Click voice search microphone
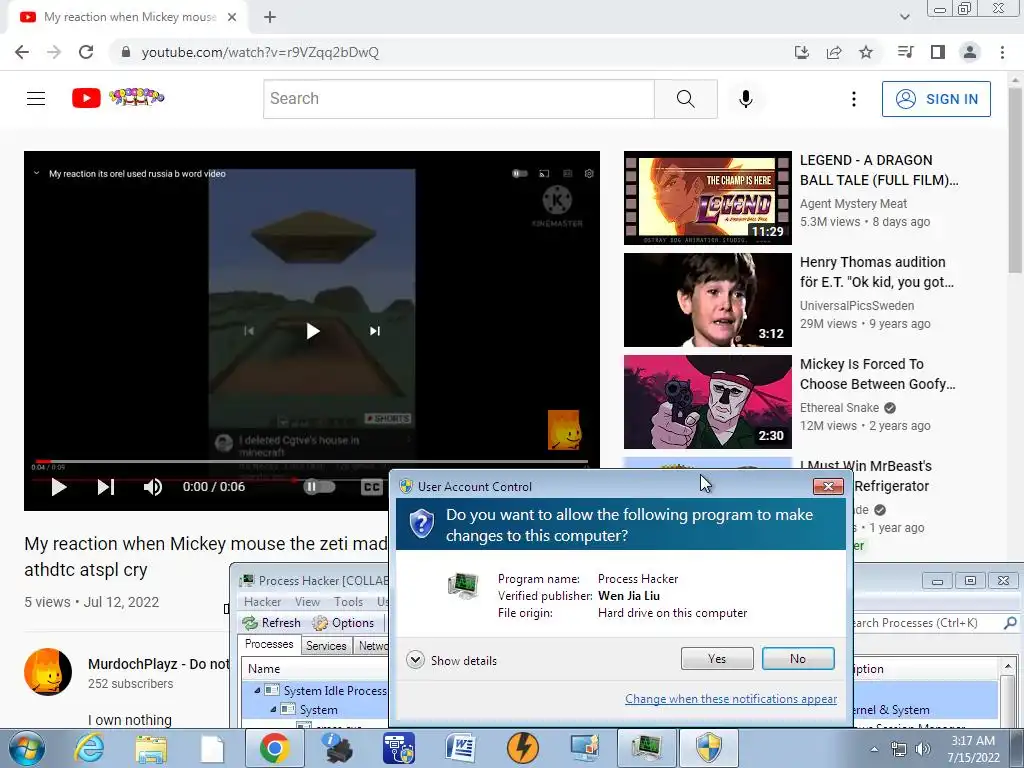1024x768 pixels. (746, 99)
